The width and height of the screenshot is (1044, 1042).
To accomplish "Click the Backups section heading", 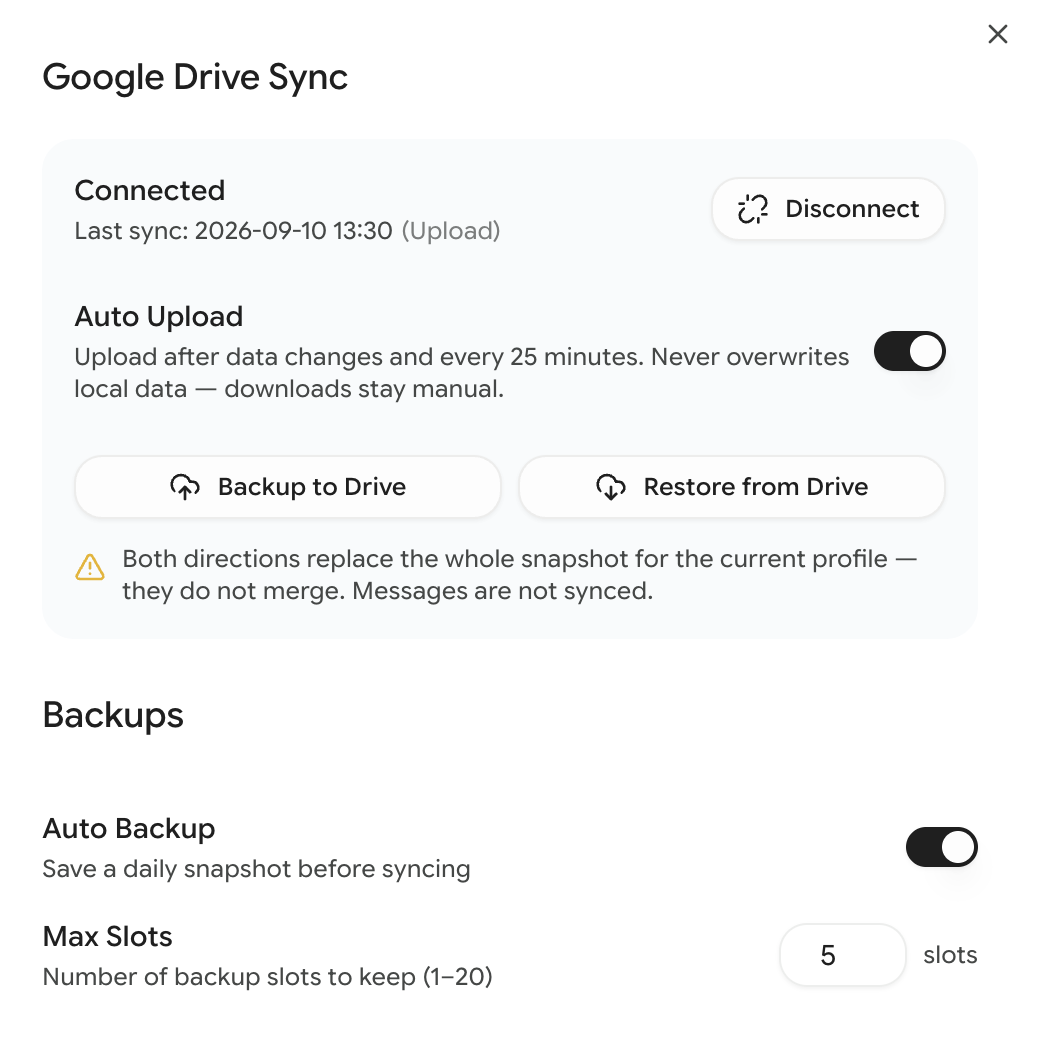I will coord(113,716).
